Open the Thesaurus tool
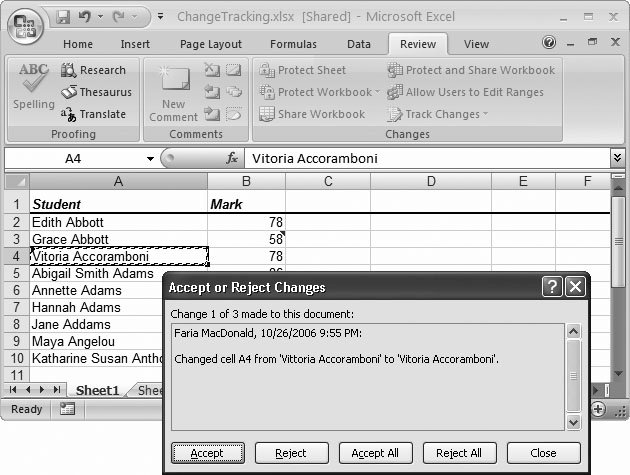 click(95, 92)
